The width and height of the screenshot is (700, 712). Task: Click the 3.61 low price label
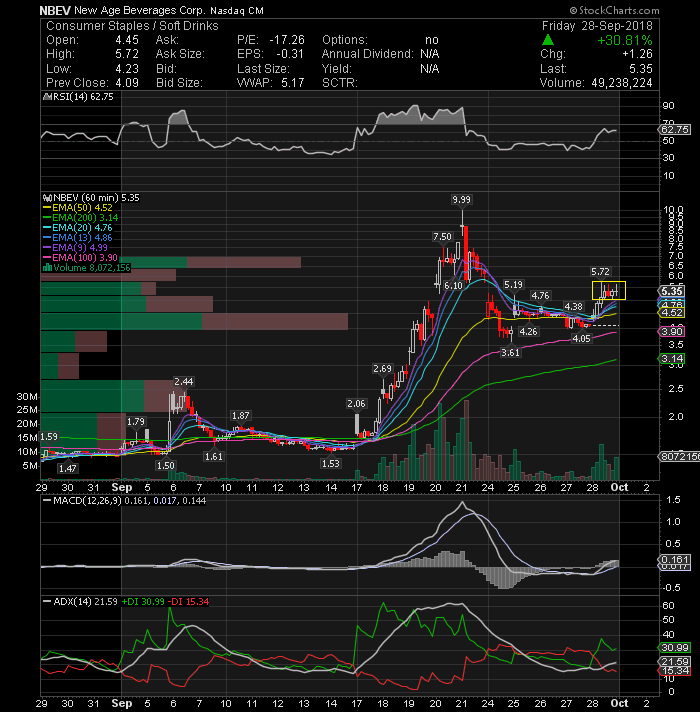[x=510, y=352]
